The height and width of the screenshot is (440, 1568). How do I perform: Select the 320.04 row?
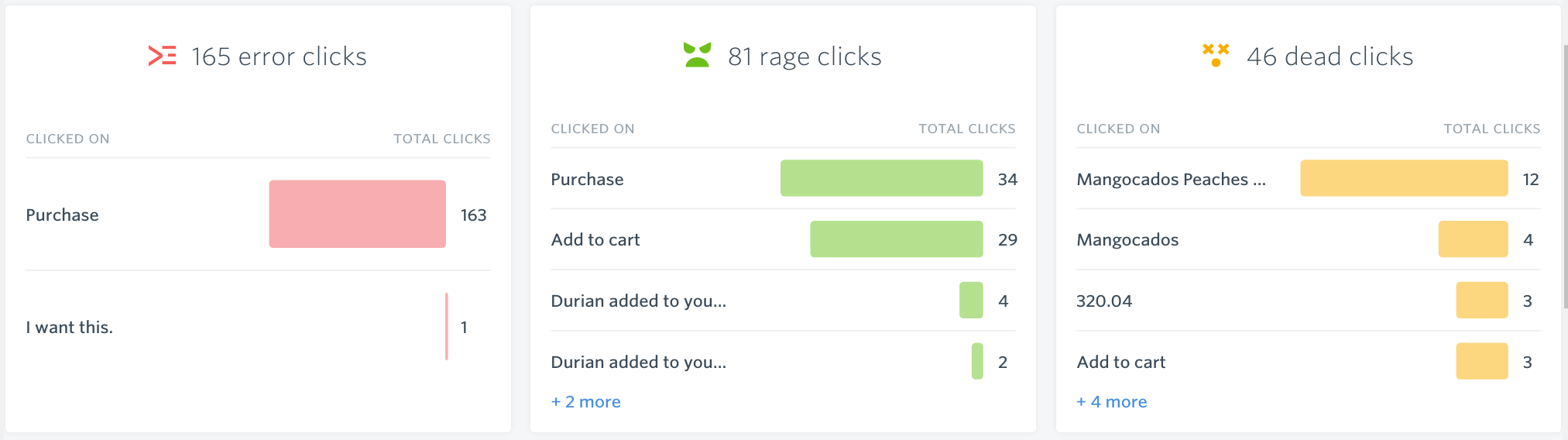coord(1308,301)
